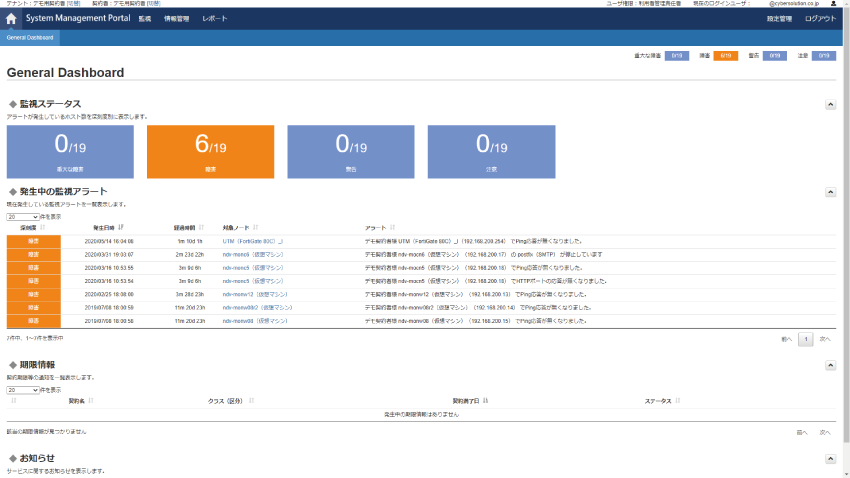Viewport: 850px width, 478px height.
Task: Click the tenant 切替 switch link
Action: click(x=73, y=3)
